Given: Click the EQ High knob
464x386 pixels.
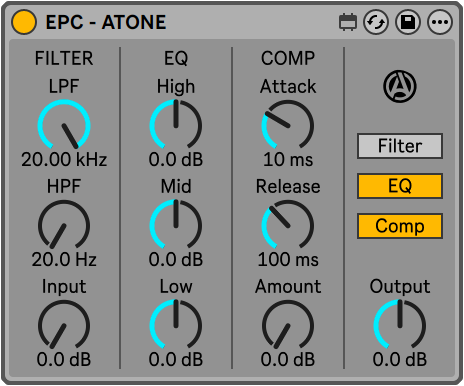Looking at the screenshot, I should [176, 125].
